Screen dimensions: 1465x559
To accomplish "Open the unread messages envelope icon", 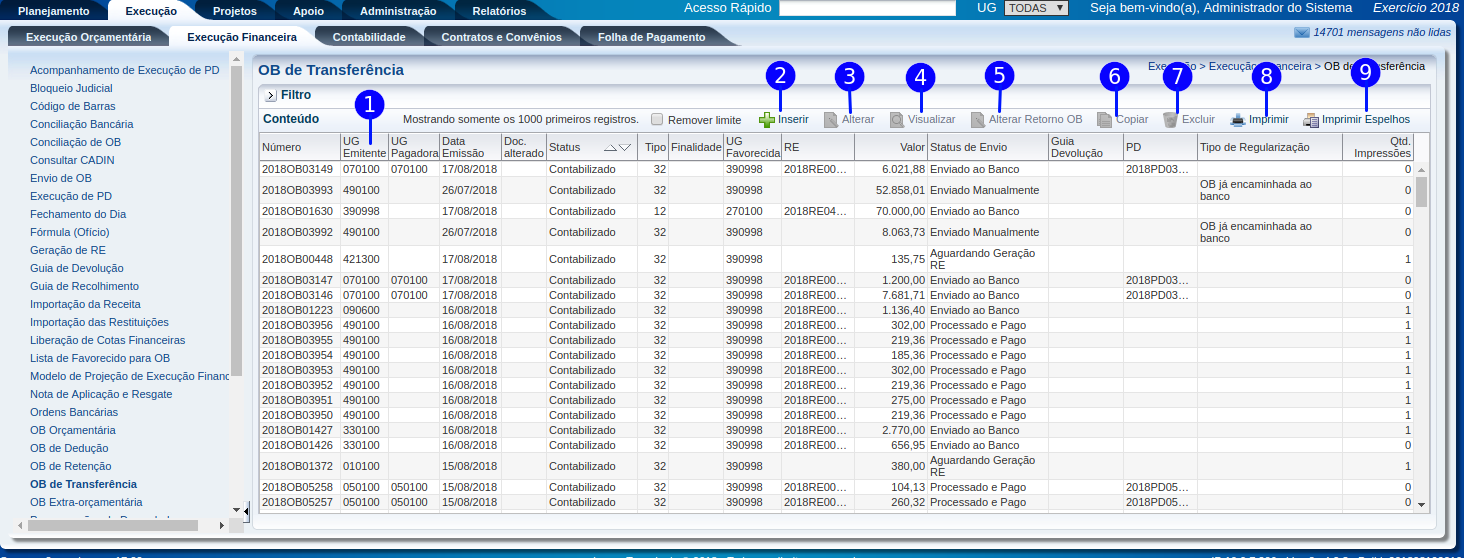I will coord(1301,32).
